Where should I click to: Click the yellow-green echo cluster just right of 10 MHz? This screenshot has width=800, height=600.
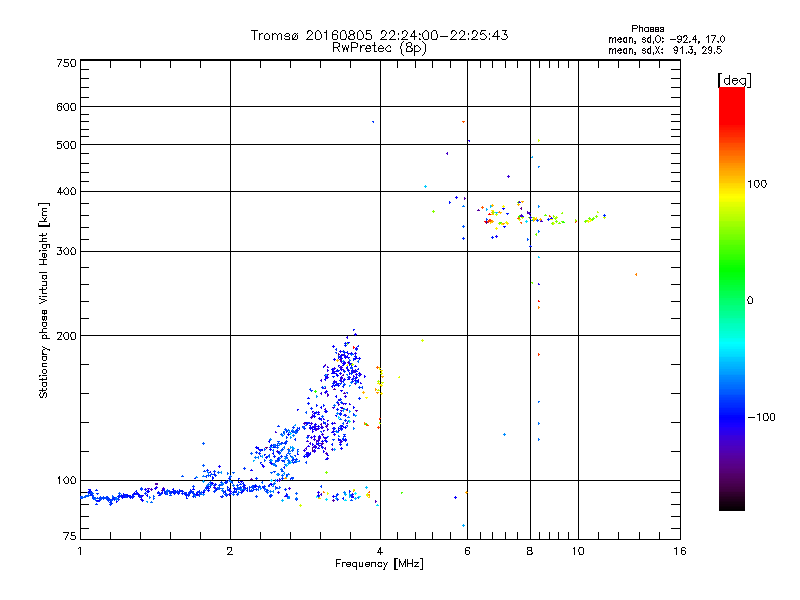coord(592,218)
